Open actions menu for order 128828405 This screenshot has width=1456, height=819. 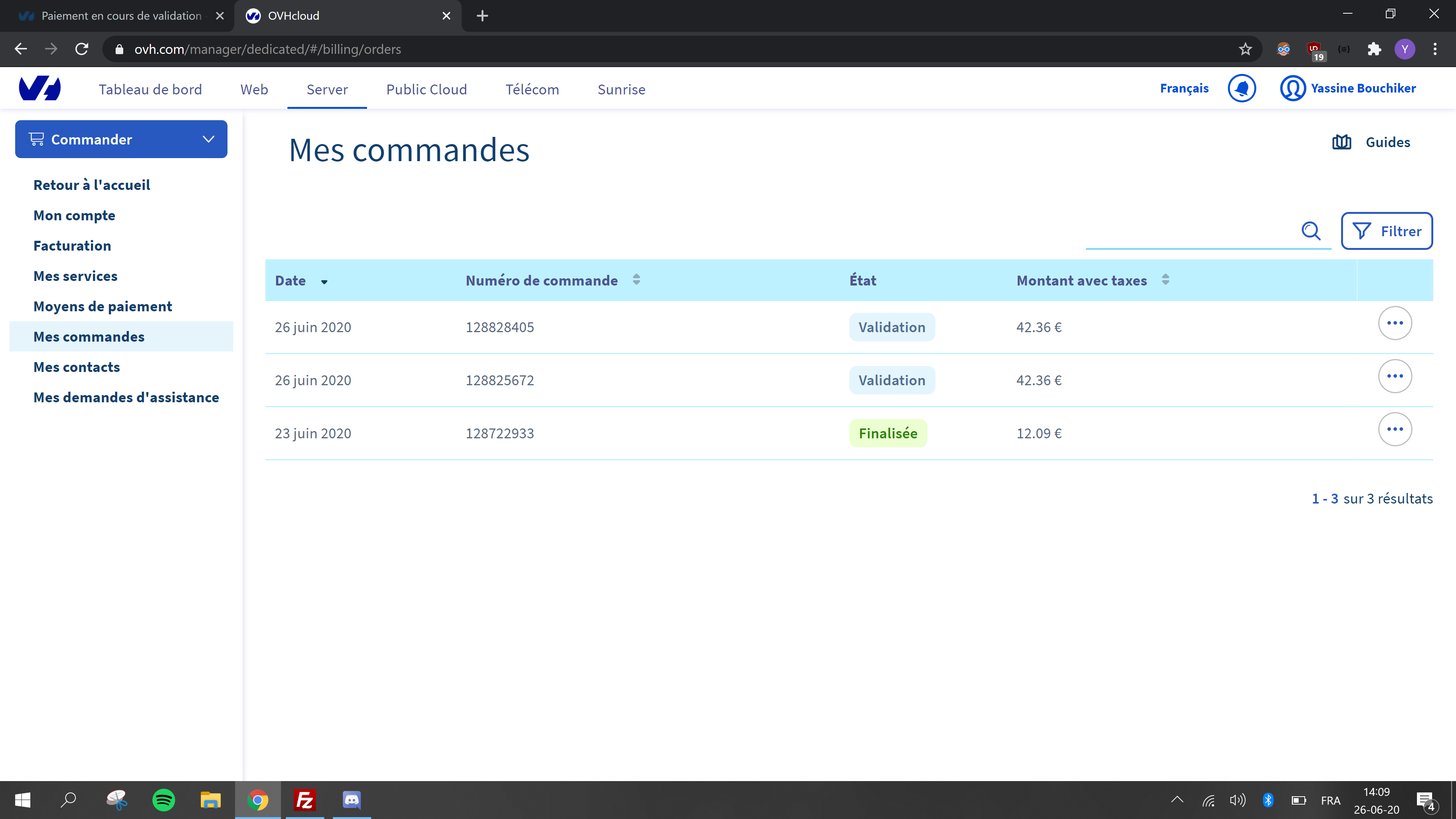pos(1395,323)
